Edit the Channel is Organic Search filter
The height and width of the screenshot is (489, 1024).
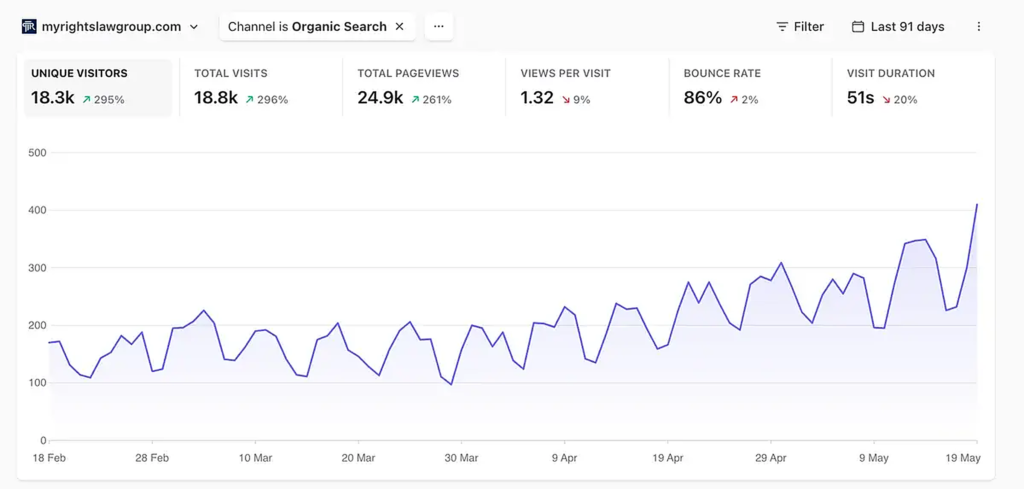tap(307, 27)
